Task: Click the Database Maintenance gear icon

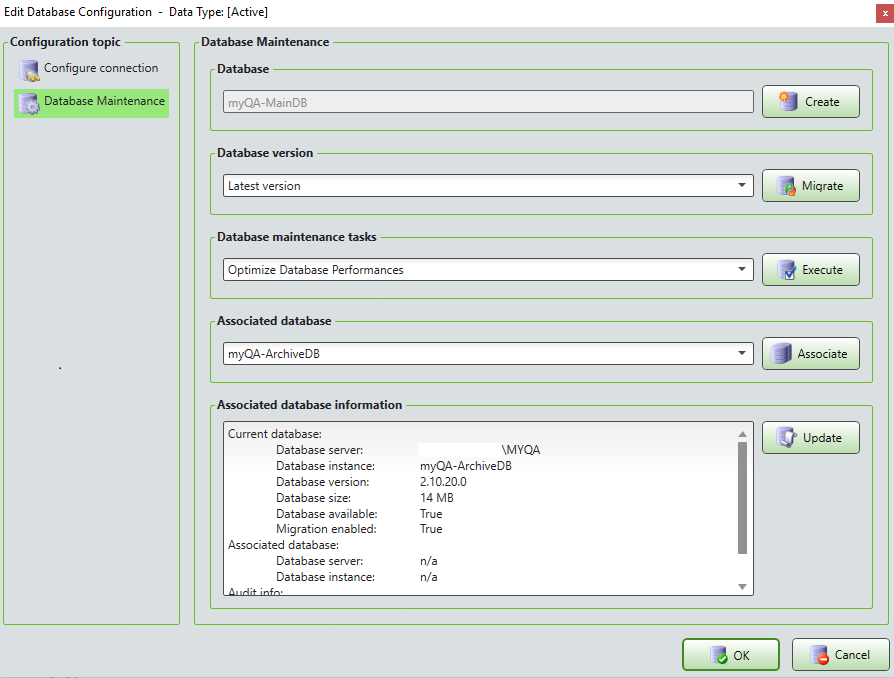Action: [x=29, y=103]
